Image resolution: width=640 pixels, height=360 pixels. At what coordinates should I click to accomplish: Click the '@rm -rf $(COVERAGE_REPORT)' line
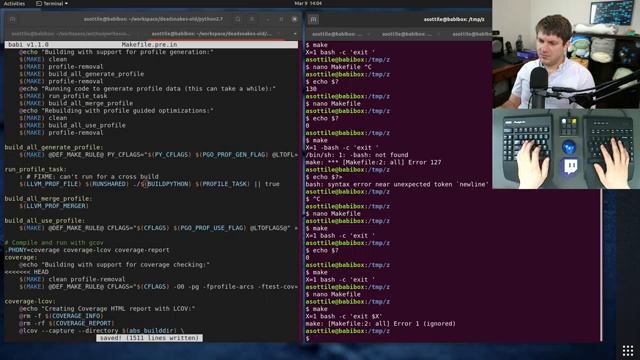67,323
